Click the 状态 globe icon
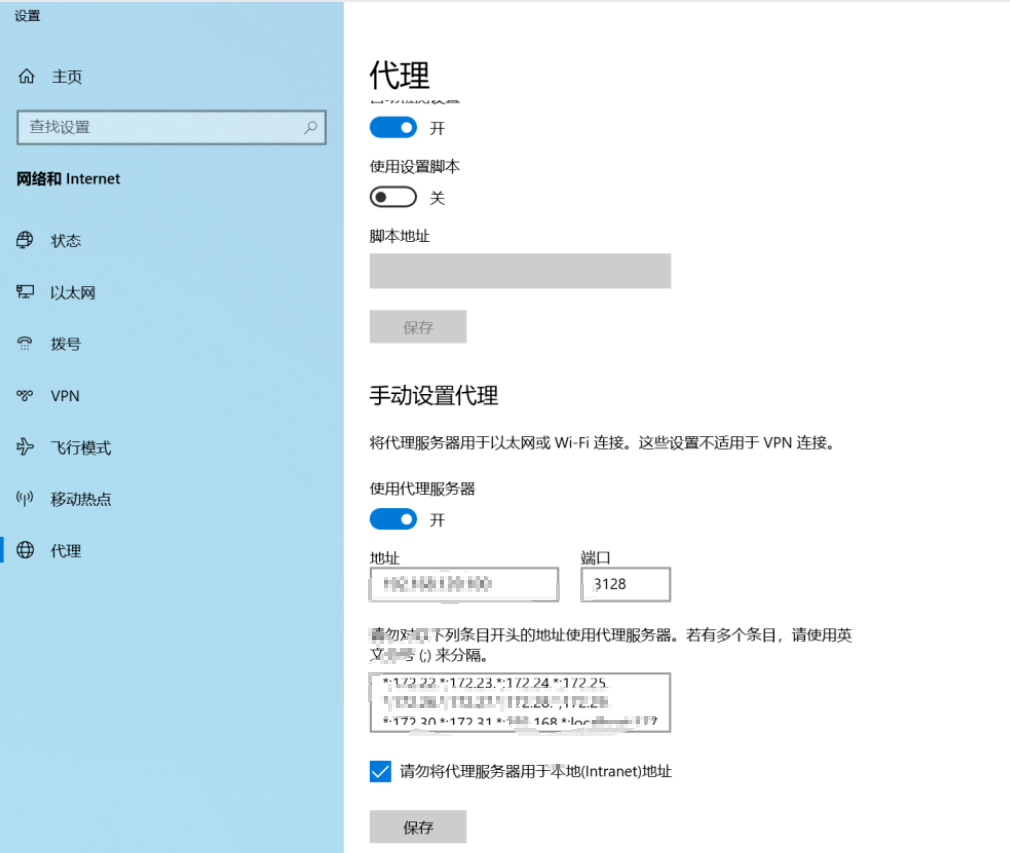 click(x=24, y=240)
